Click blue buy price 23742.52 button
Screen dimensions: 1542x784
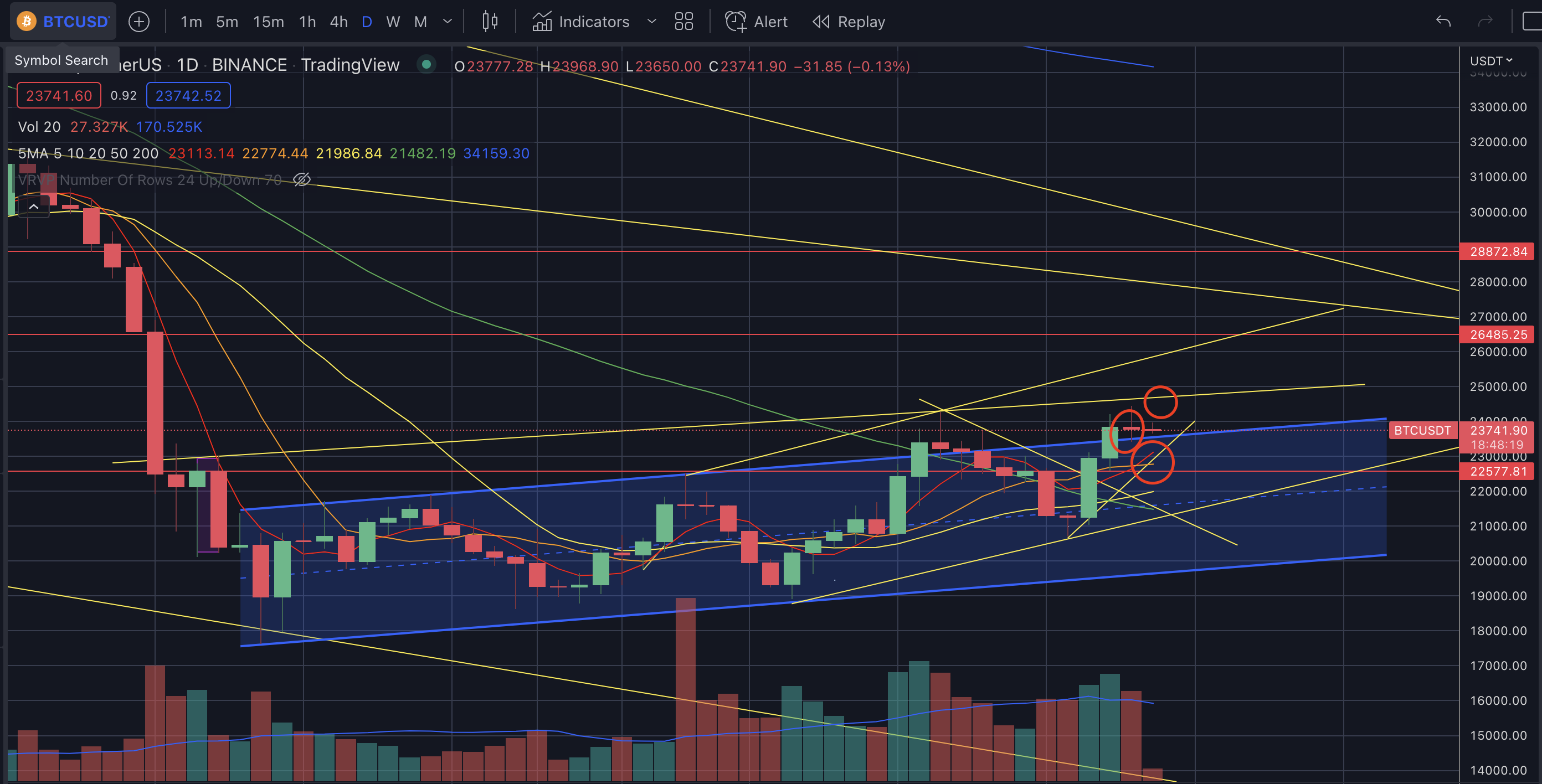click(188, 96)
